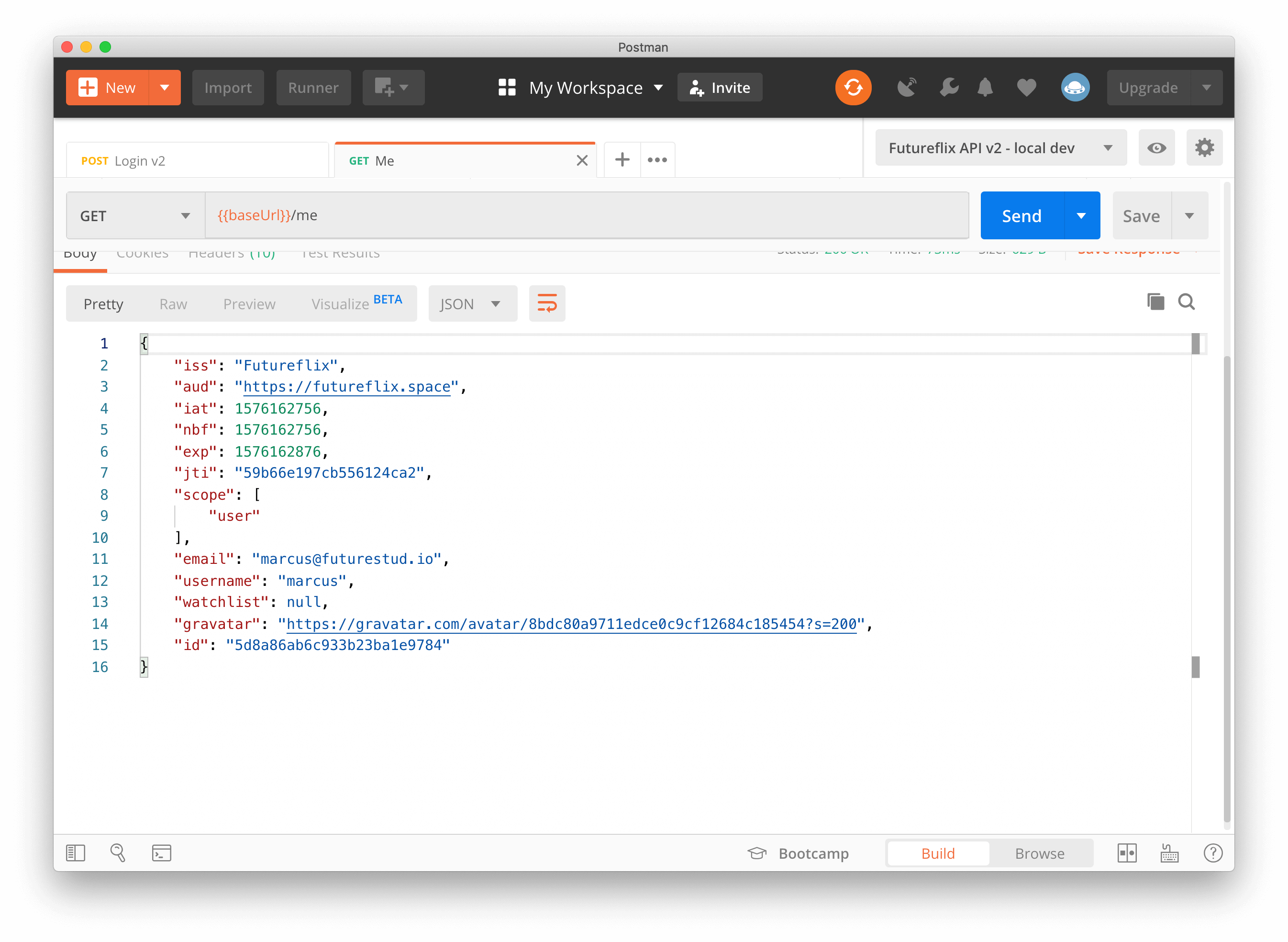Toggle line wrap in response body

pos(546,303)
